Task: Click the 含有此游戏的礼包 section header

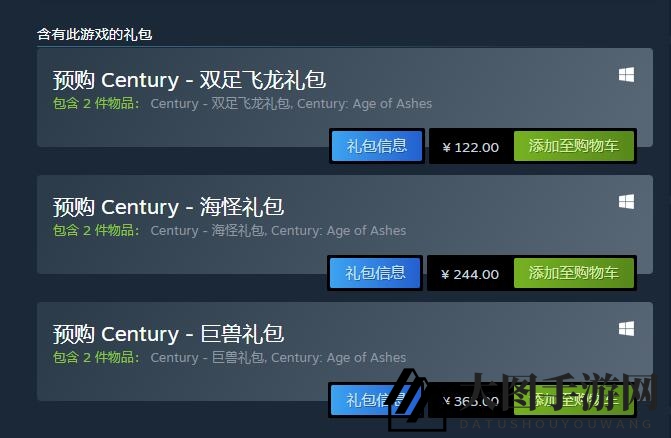Action: [95, 34]
